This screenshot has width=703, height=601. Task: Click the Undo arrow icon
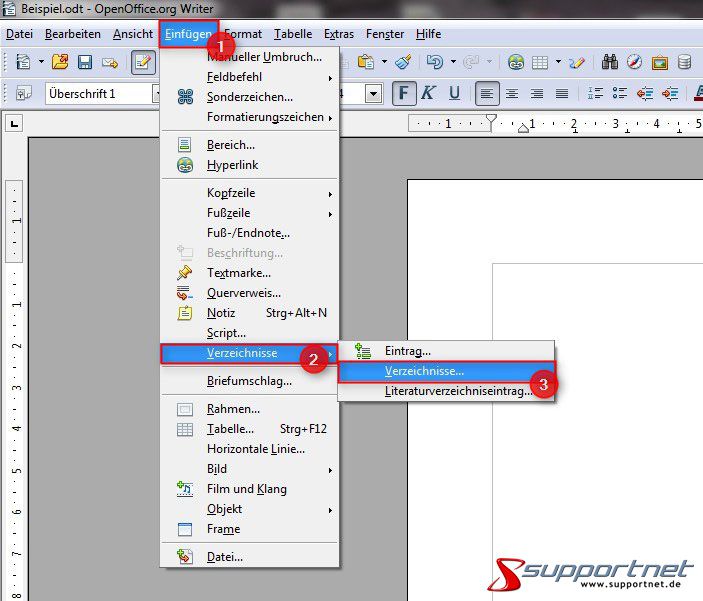click(x=434, y=61)
